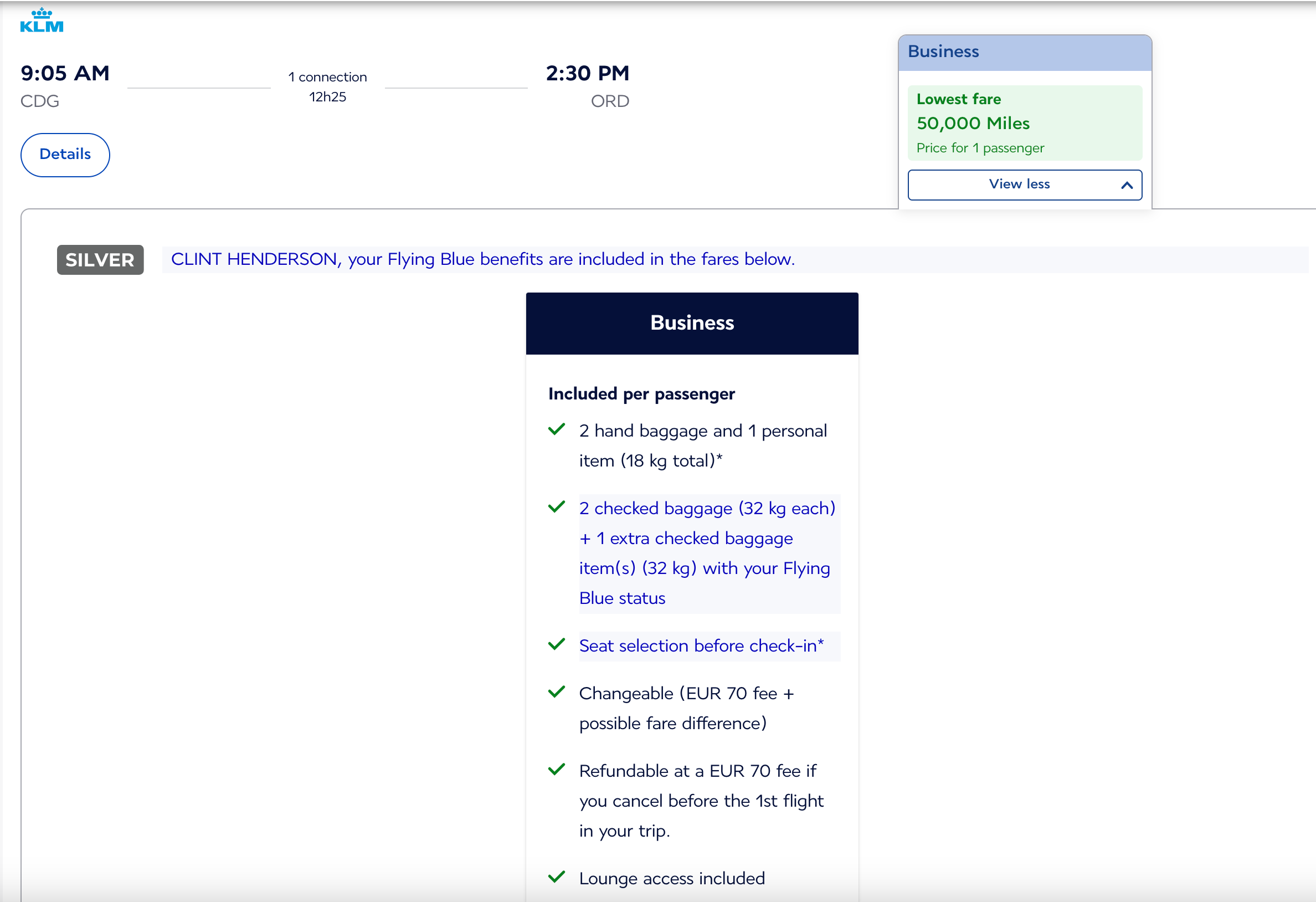1316x902 pixels.
Task: Click the SILVER status badge
Action: click(x=100, y=259)
